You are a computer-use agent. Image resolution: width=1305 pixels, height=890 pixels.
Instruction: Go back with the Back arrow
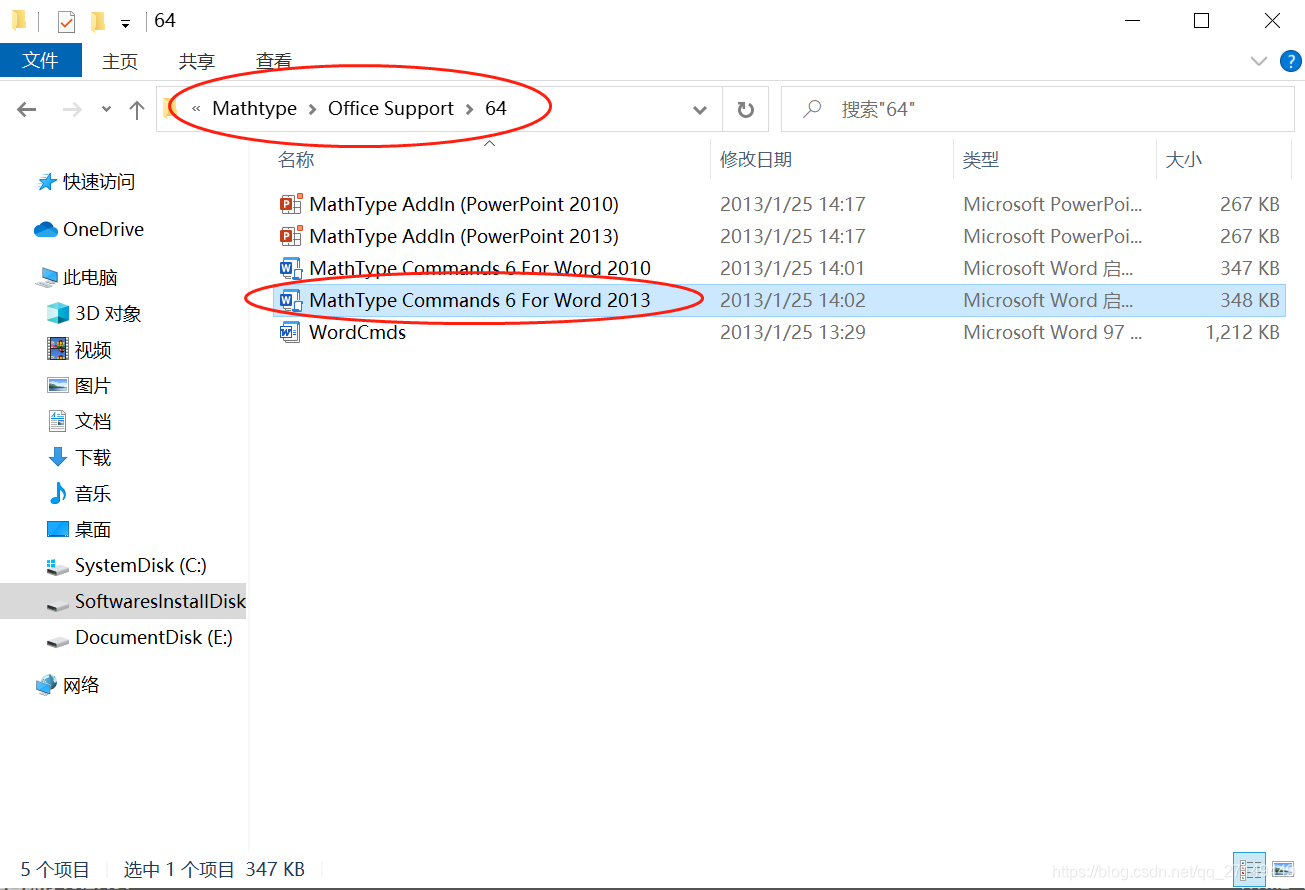pos(27,110)
